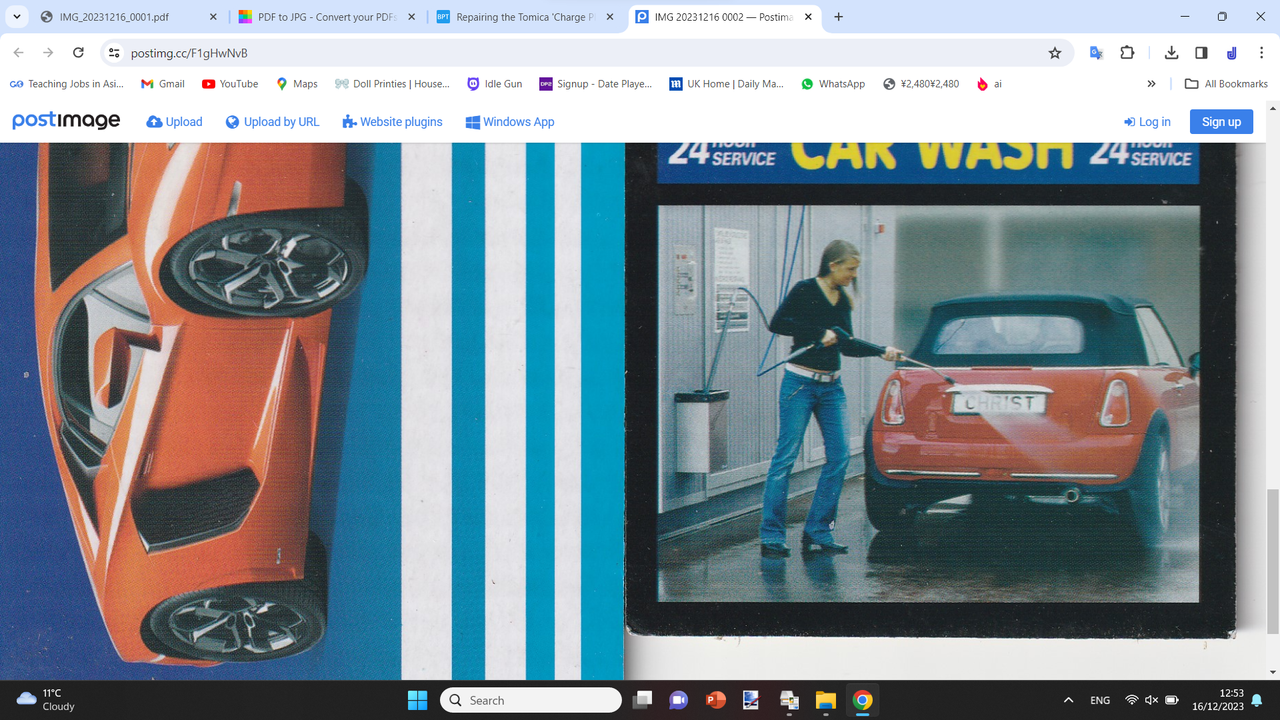The width and height of the screenshot is (1280, 720).
Task: Reload the postimg.cc page
Action: (78, 53)
